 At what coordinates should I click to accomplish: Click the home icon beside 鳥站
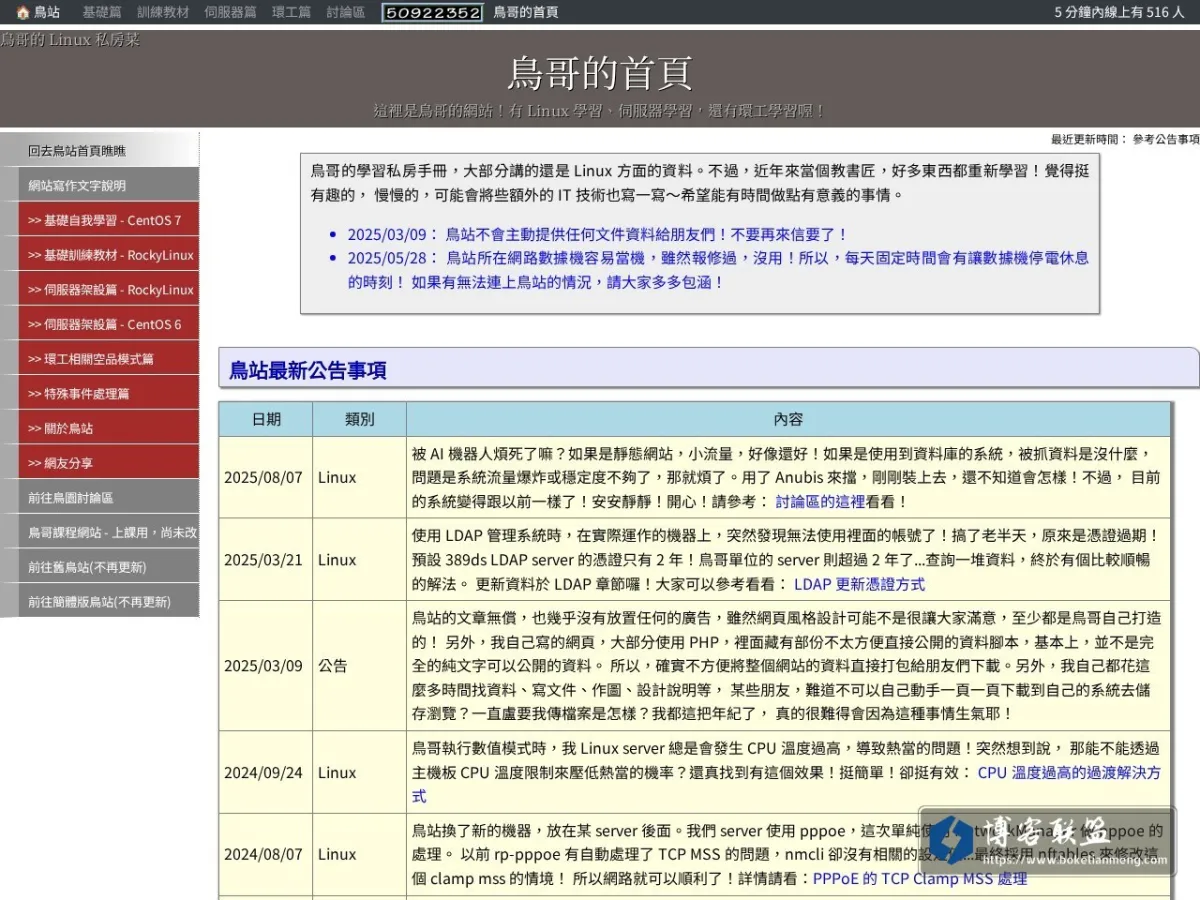23,12
